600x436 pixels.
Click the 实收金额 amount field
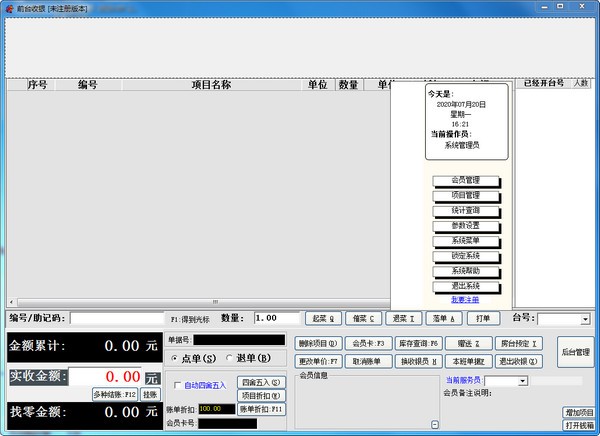pyautogui.click(x=105, y=377)
